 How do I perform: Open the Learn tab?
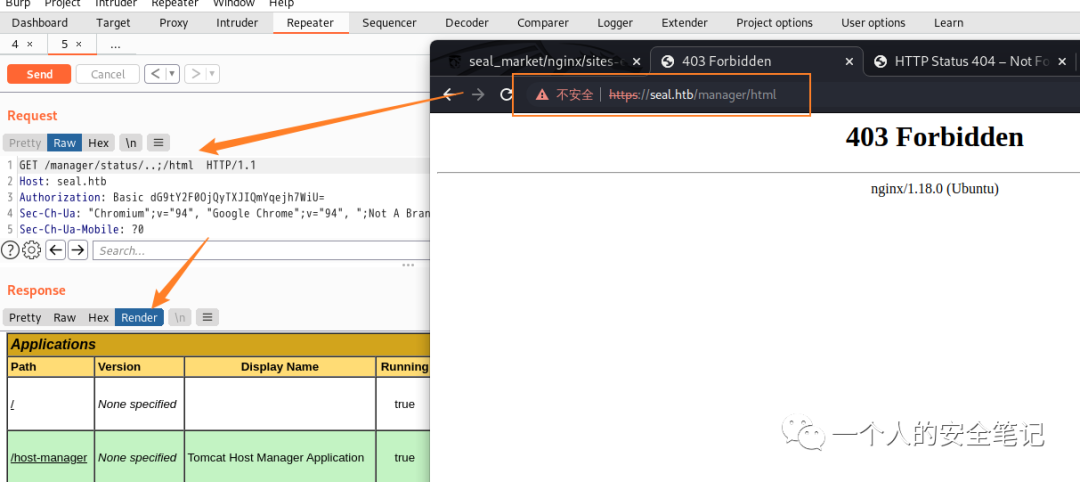948,23
